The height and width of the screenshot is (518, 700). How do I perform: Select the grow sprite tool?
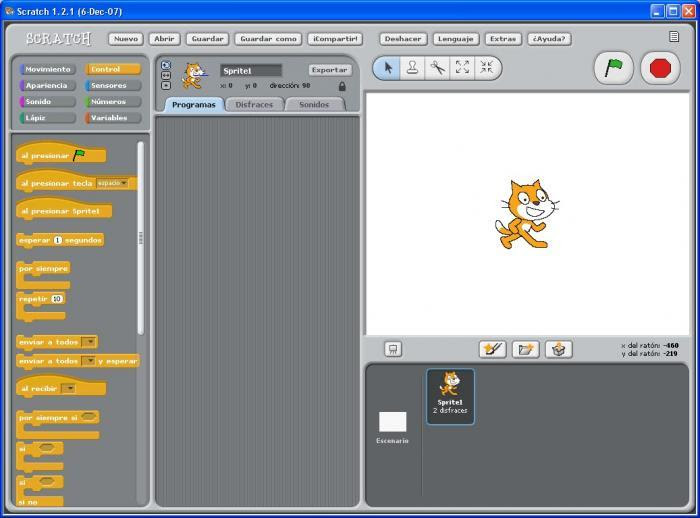(462, 68)
